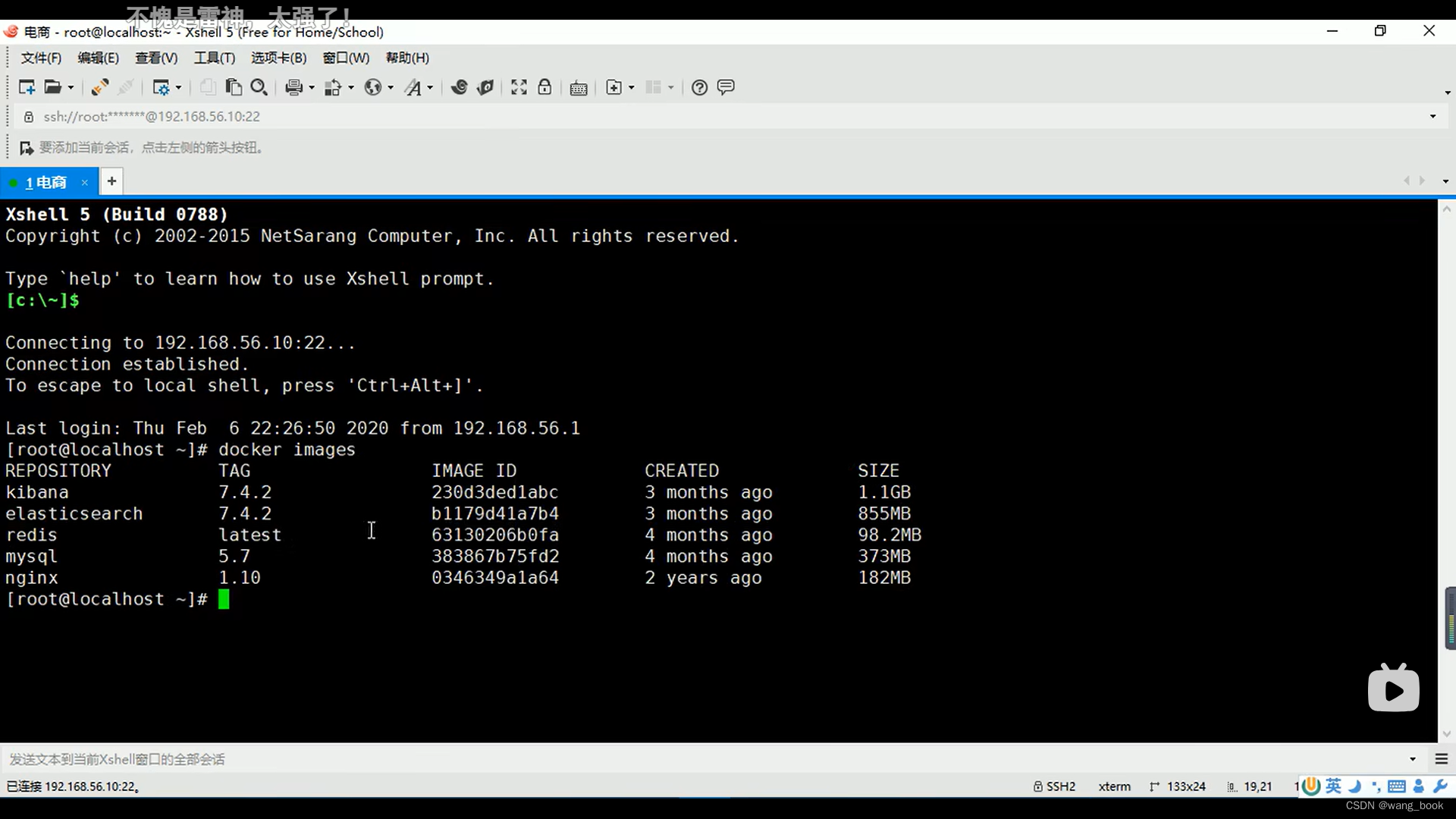Click the video play overlay button

(x=1394, y=689)
